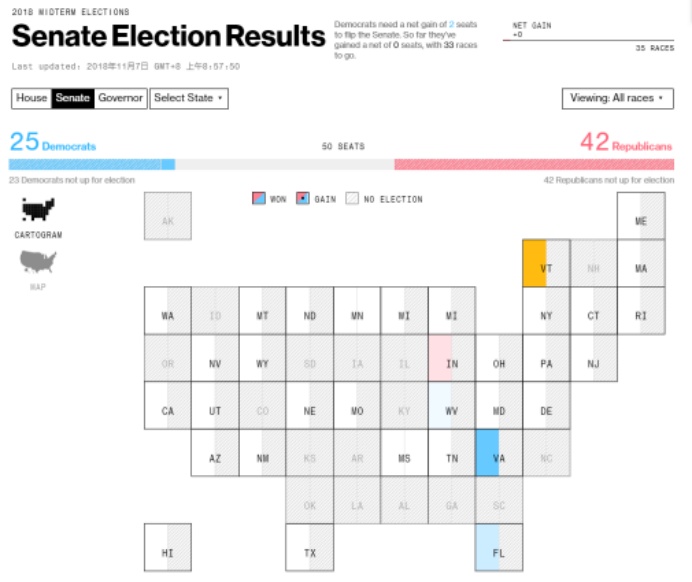Open the Viewing: All races dropdown
692x582 pixels.
pyautogui.click(x=617, y=98)
